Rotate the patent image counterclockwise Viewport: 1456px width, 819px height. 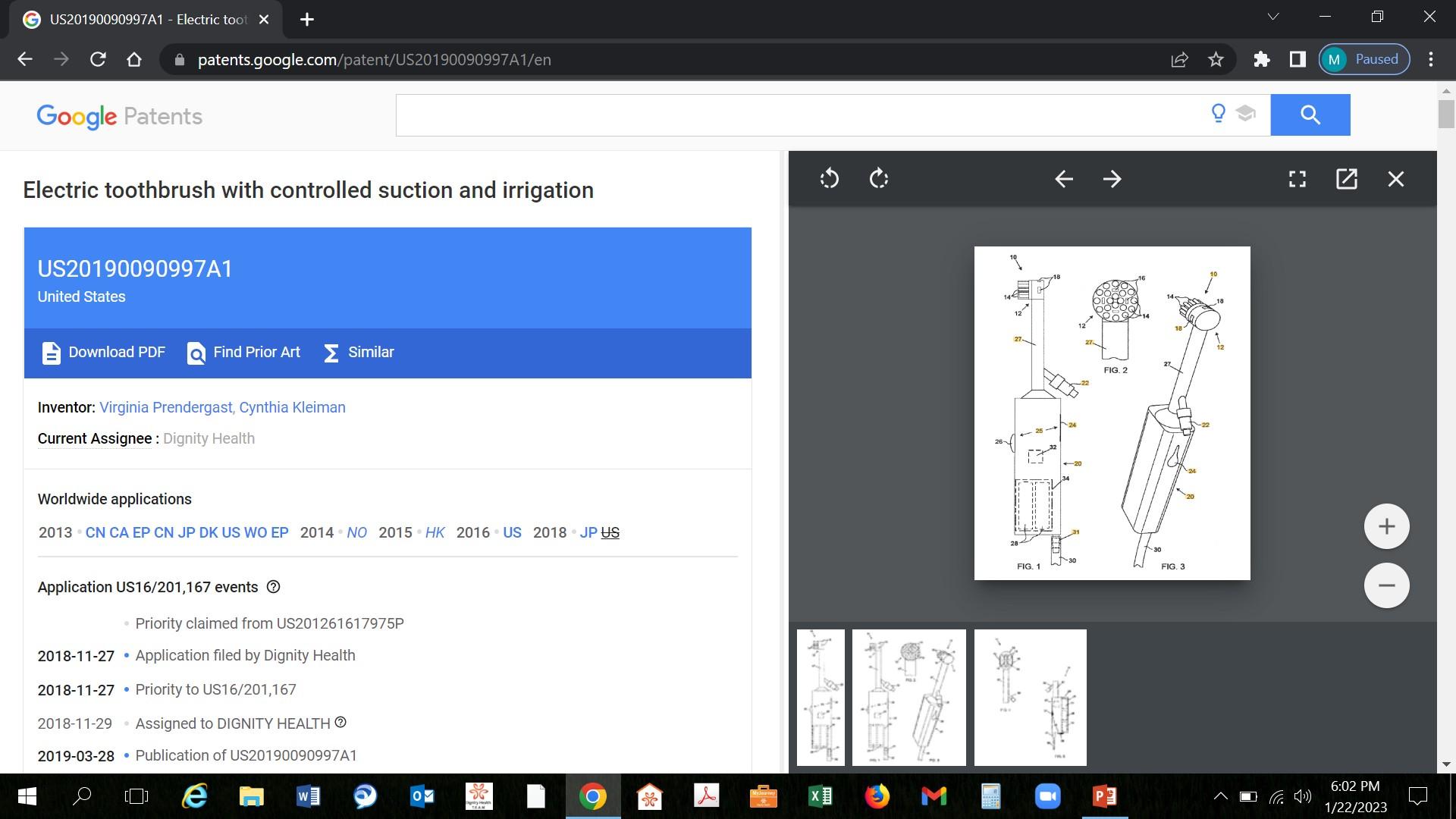[x=829, y=179]
